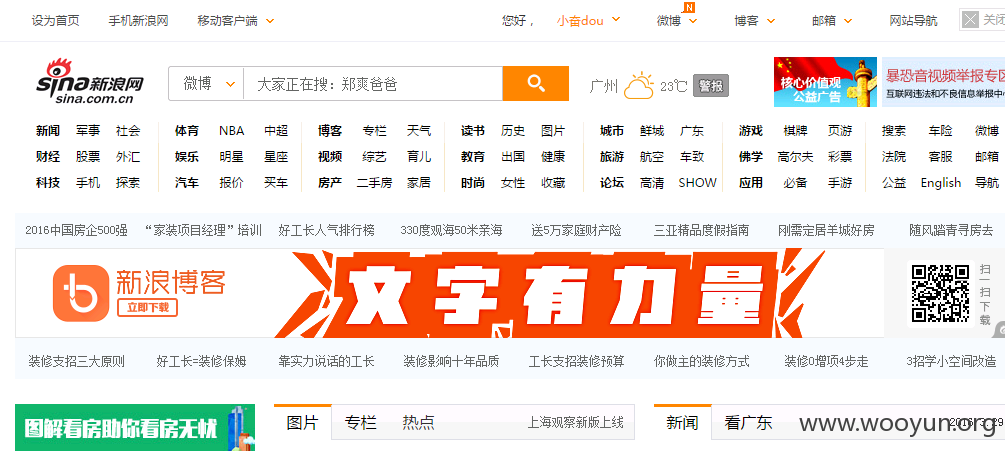
Task: Open 房产 channel
Action: 329,183
